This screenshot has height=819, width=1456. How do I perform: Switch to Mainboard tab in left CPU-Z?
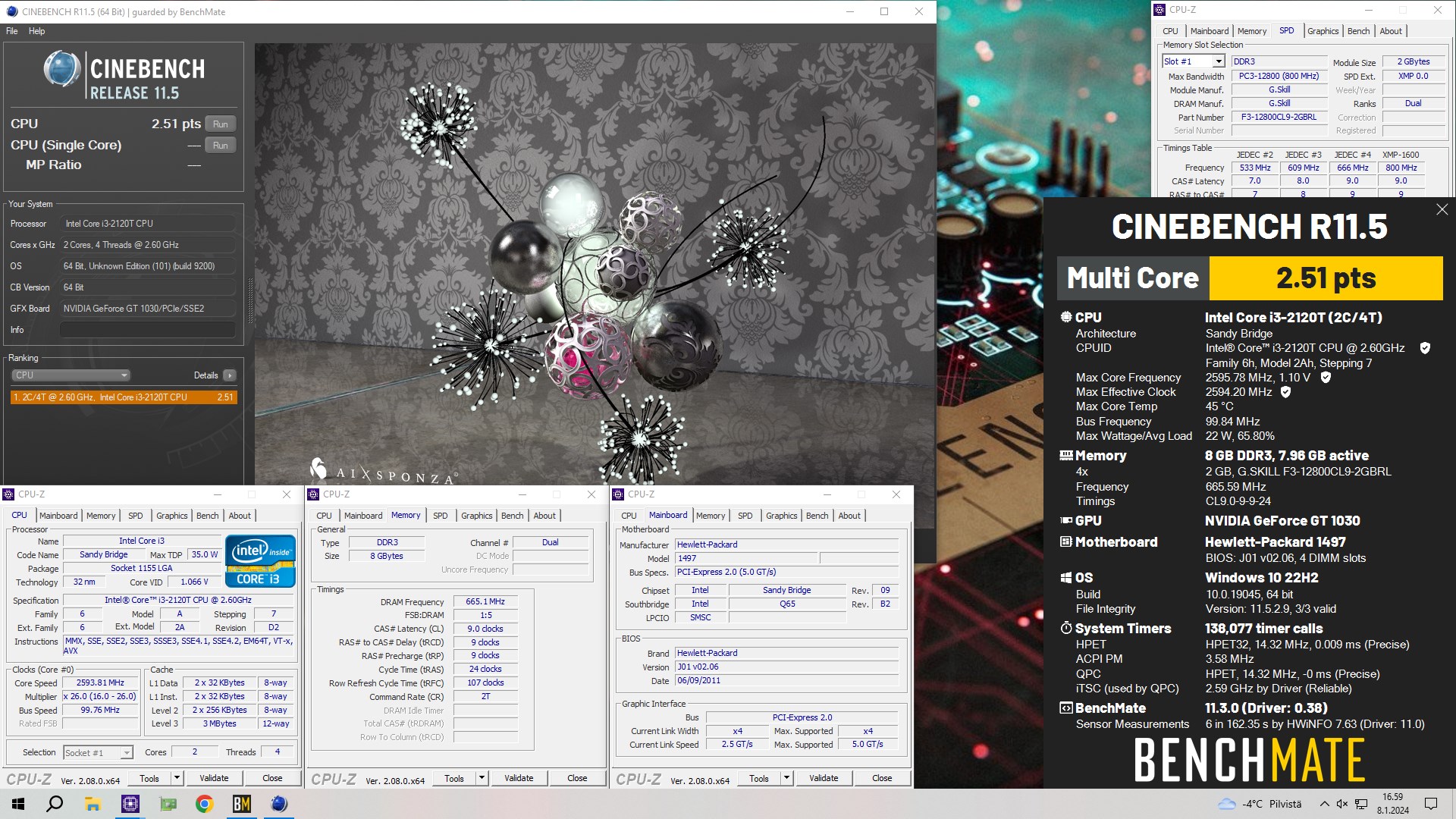point(58,516)
